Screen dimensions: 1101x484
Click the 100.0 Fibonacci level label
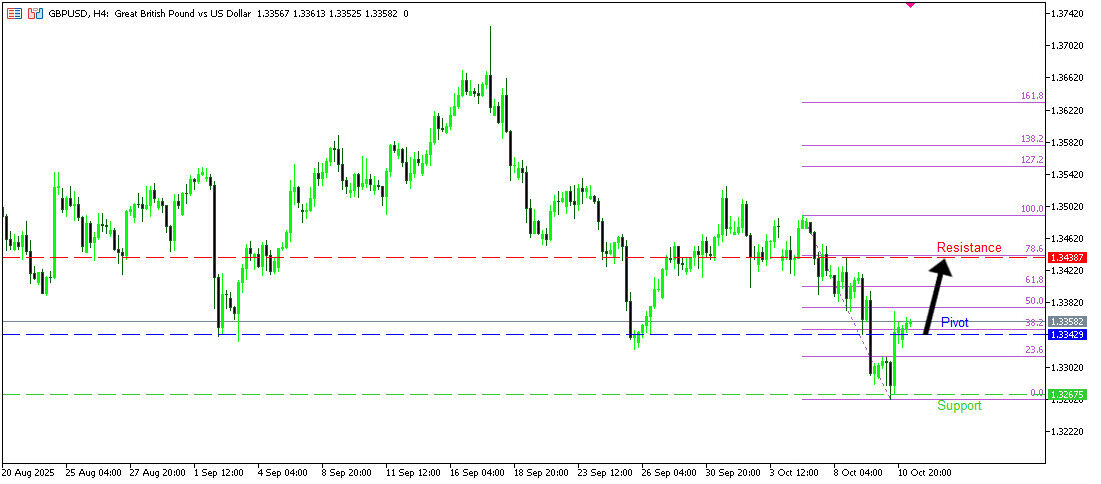click(1032, 209)
